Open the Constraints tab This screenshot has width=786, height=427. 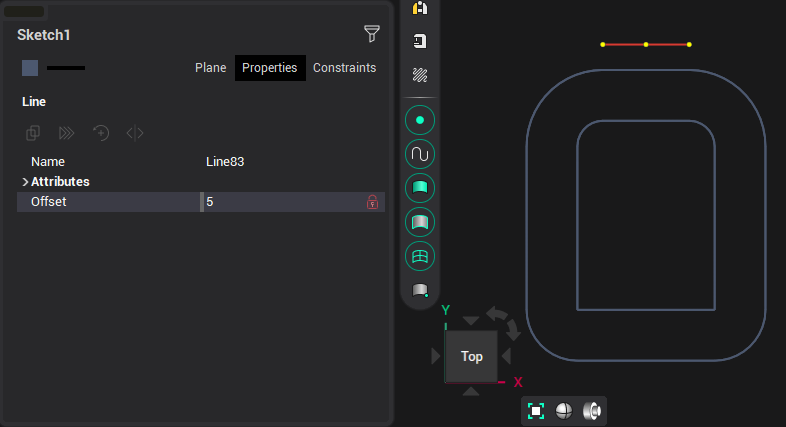pos(344,68)
